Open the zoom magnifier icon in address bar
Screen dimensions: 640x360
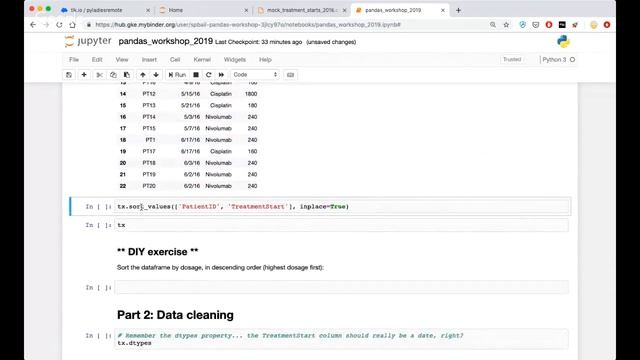pos(493,25)
